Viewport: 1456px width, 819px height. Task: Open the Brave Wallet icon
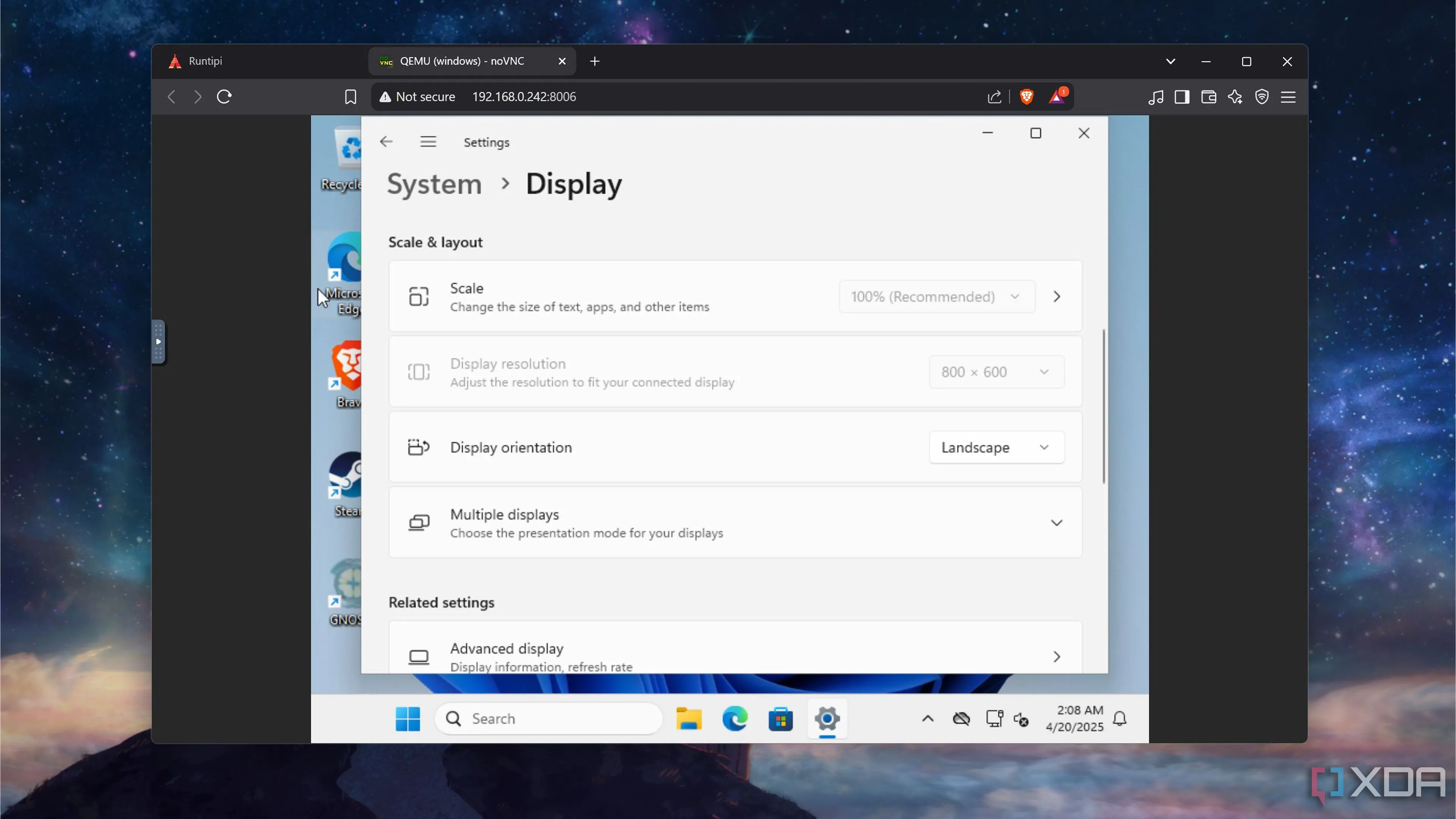pyautogui.click(x=1208, y=97)
